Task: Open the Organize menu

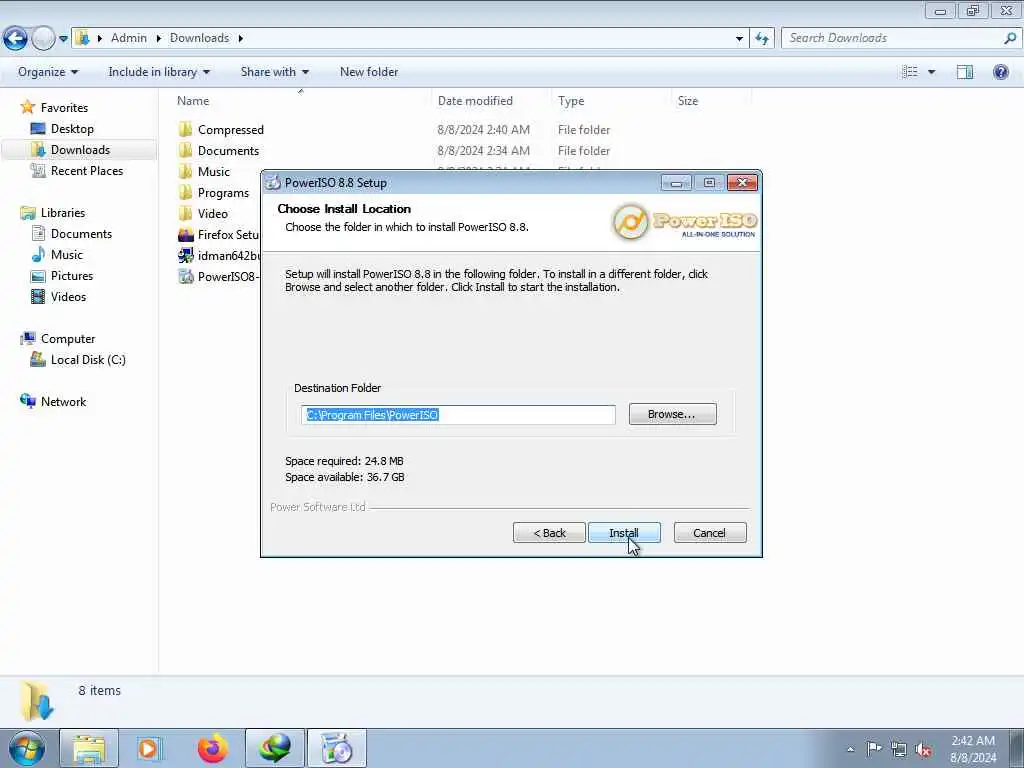Action: [x=48, y=72]
